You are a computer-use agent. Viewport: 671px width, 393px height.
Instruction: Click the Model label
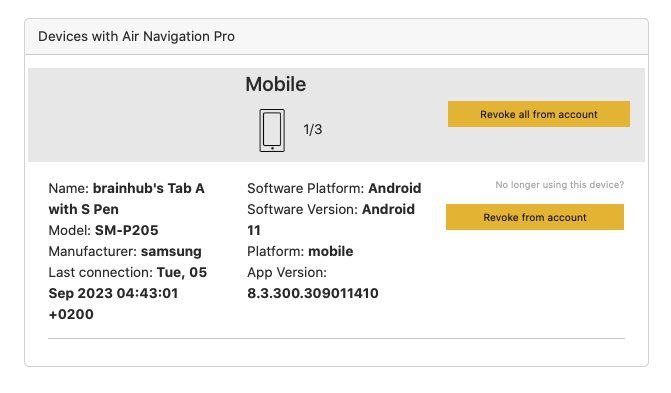[x=70, y=230]
